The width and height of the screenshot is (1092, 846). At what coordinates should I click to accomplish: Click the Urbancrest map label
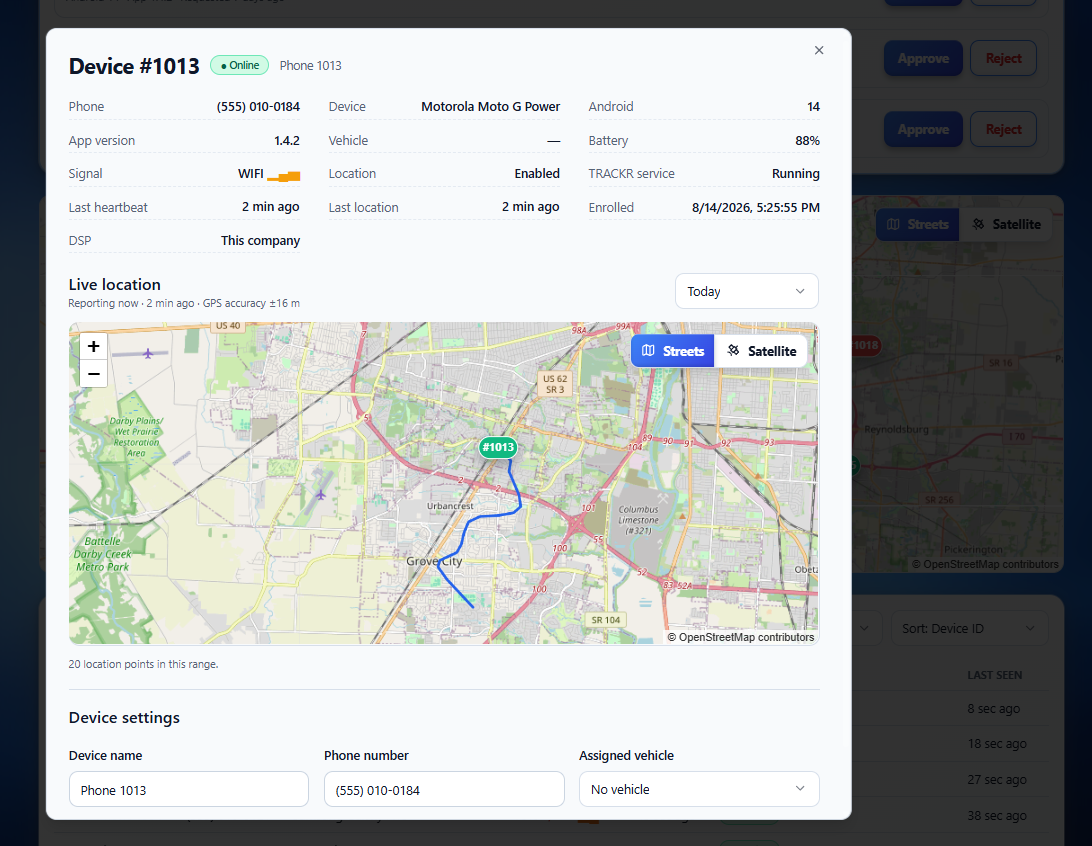click(450, 506)
